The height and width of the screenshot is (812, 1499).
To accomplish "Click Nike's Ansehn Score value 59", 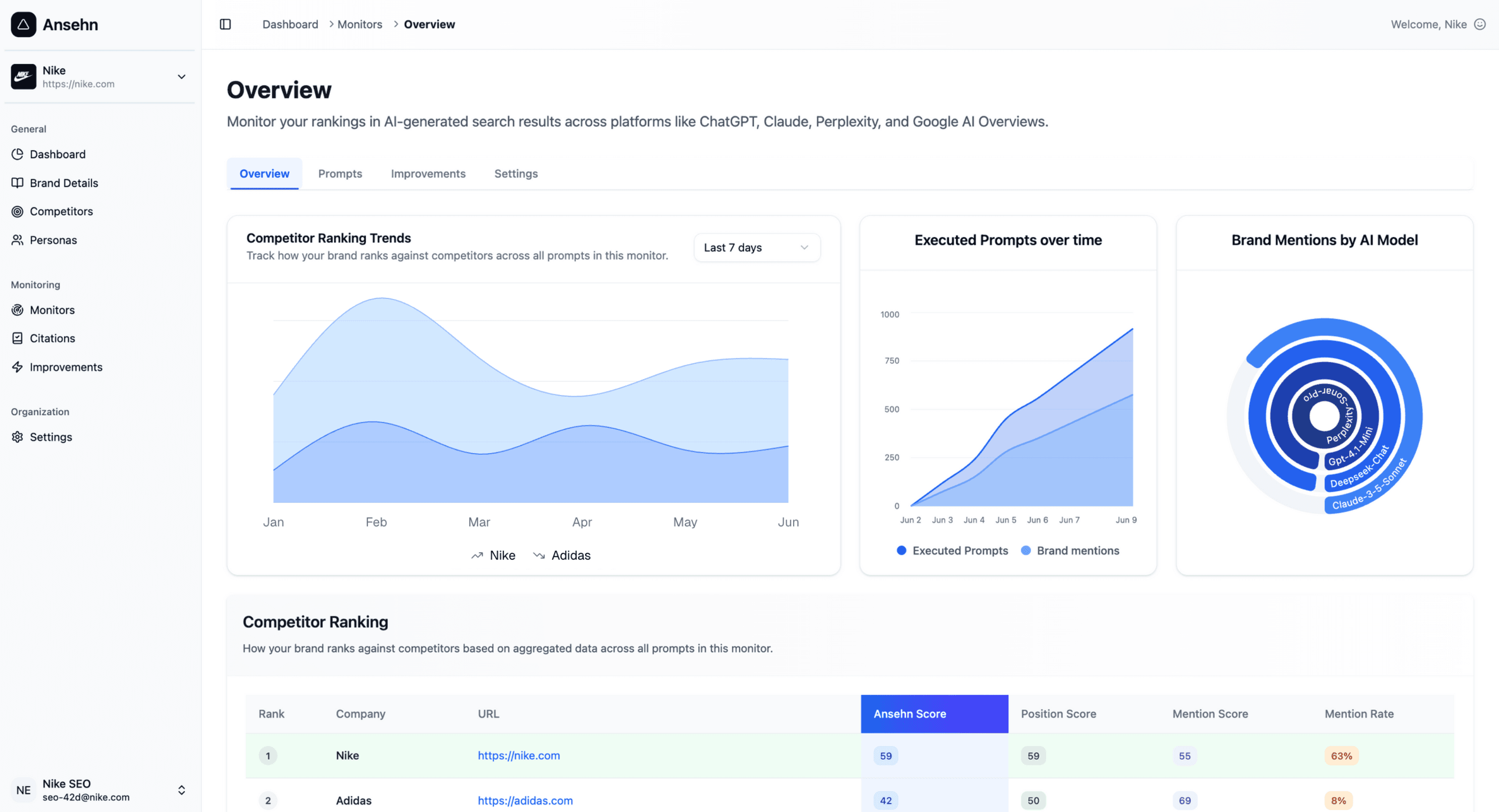I will [x=886, y=755].
